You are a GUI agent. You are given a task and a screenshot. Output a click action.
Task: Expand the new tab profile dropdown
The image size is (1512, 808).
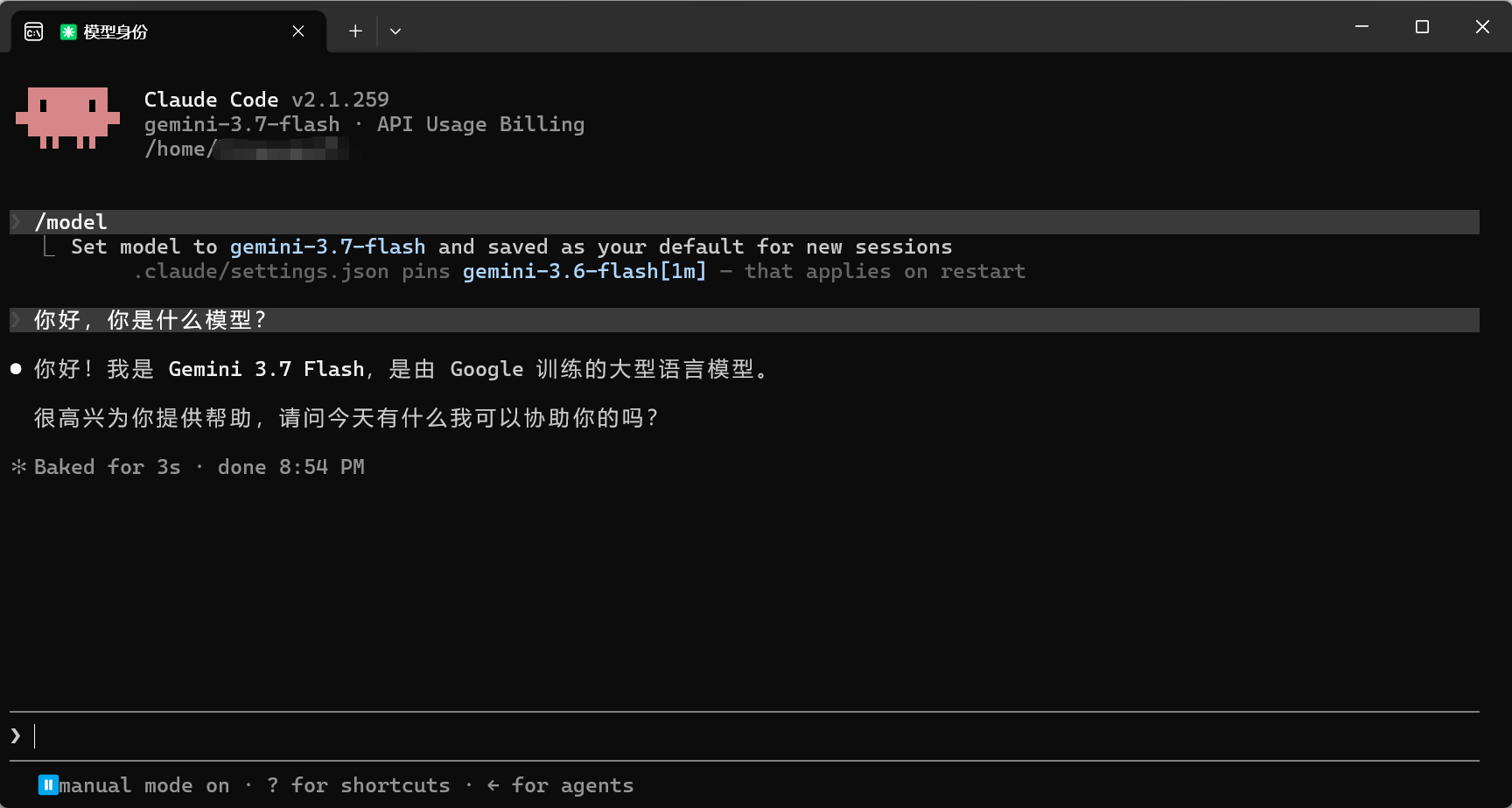[395, 31]
